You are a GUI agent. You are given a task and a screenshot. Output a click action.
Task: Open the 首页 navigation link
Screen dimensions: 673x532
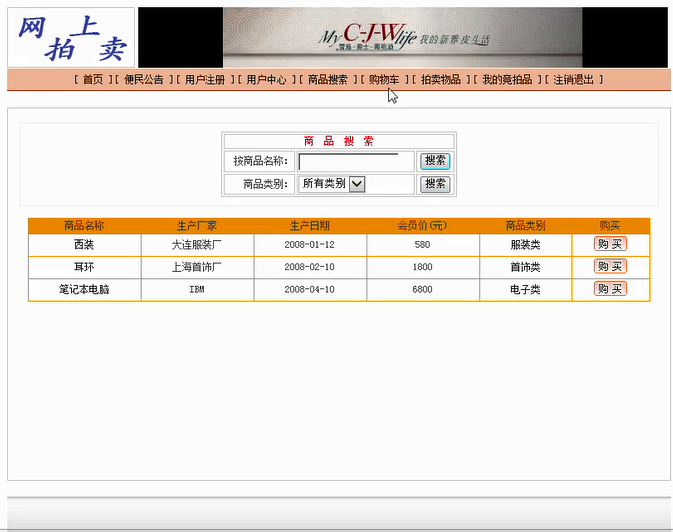click(x=93, y=79)
